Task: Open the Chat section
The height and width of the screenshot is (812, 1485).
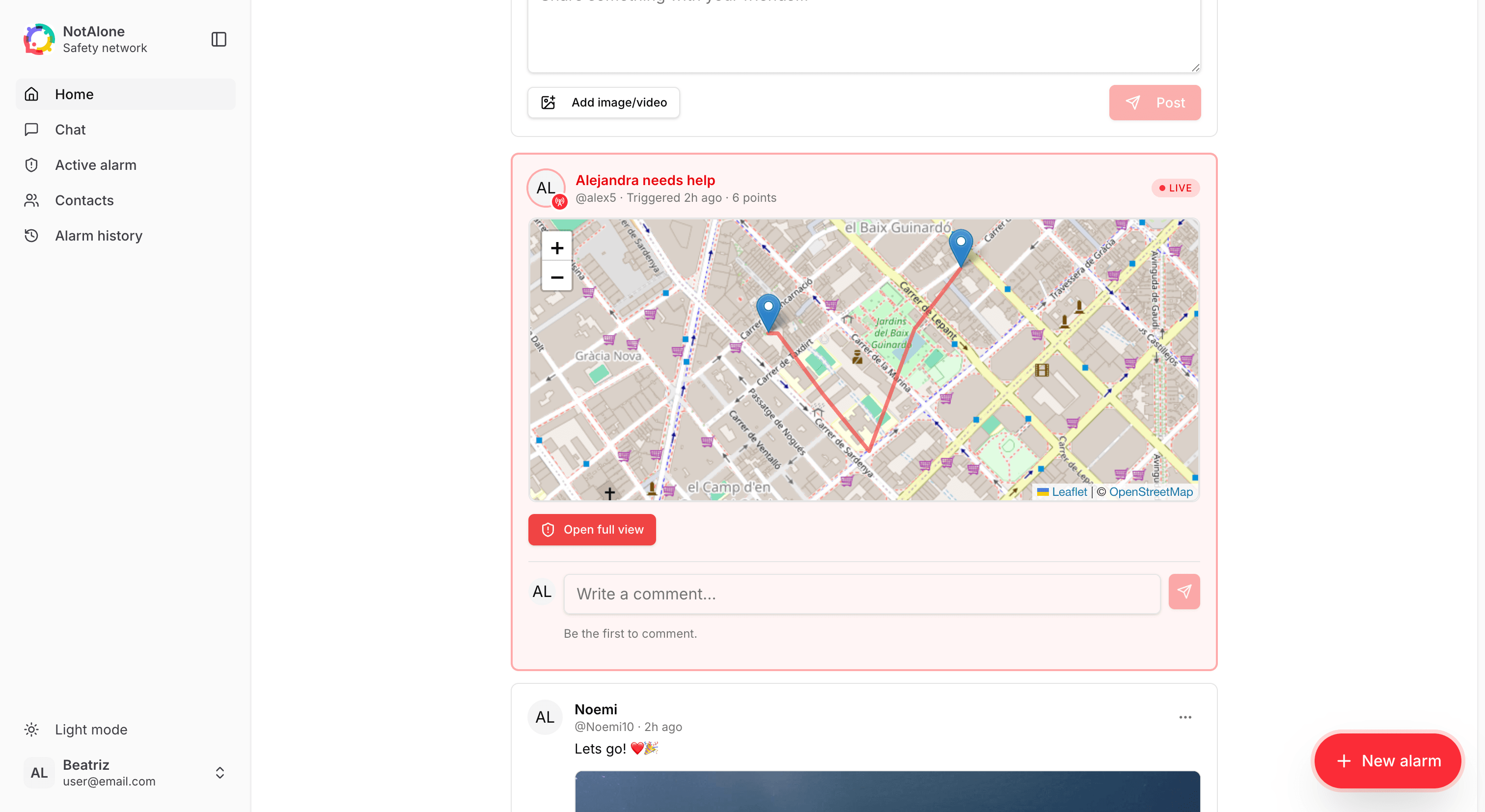Action: [126, 130]
